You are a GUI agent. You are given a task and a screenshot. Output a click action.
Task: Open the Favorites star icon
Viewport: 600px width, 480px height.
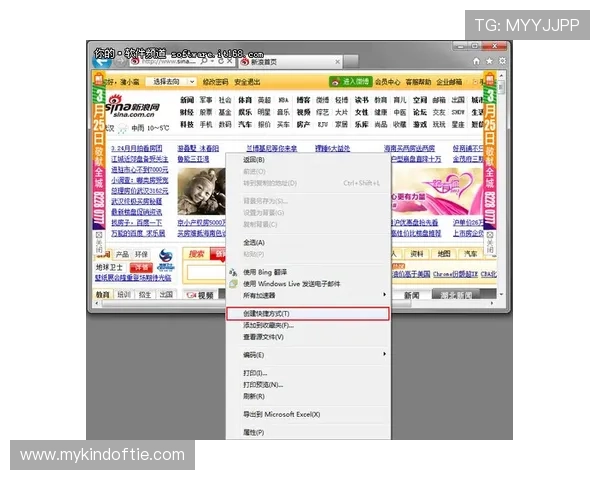[x=489, y=61]
